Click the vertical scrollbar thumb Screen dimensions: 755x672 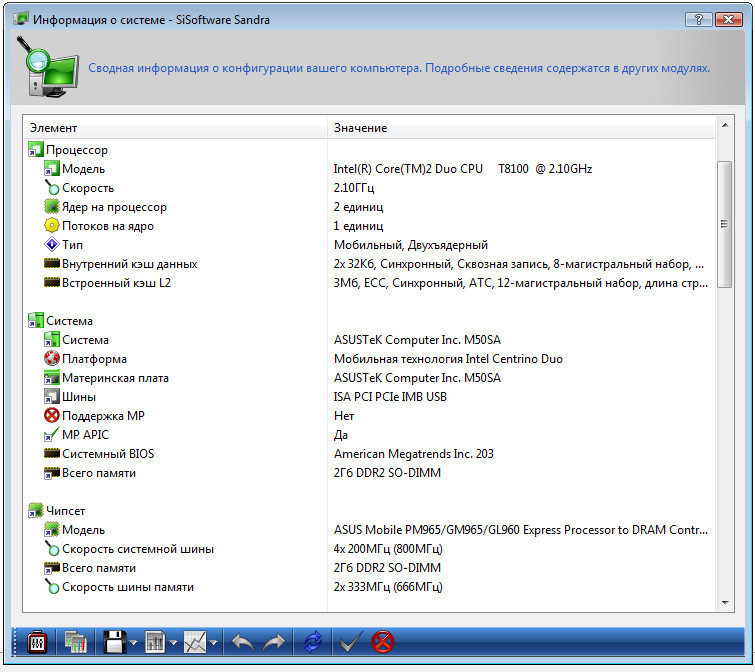coord(725,224)
